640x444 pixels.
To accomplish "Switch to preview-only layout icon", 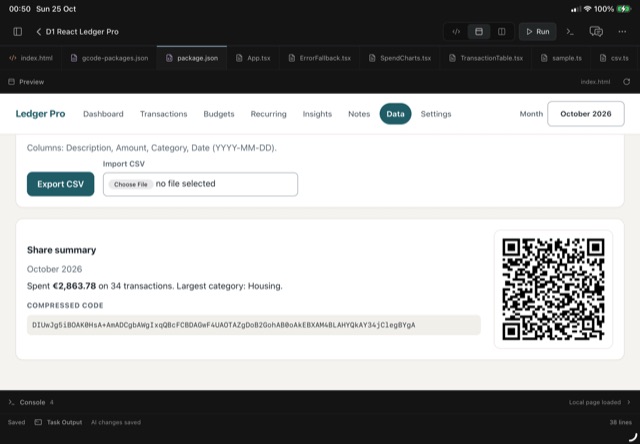I will pyautogui.click(x=479, y=32).
